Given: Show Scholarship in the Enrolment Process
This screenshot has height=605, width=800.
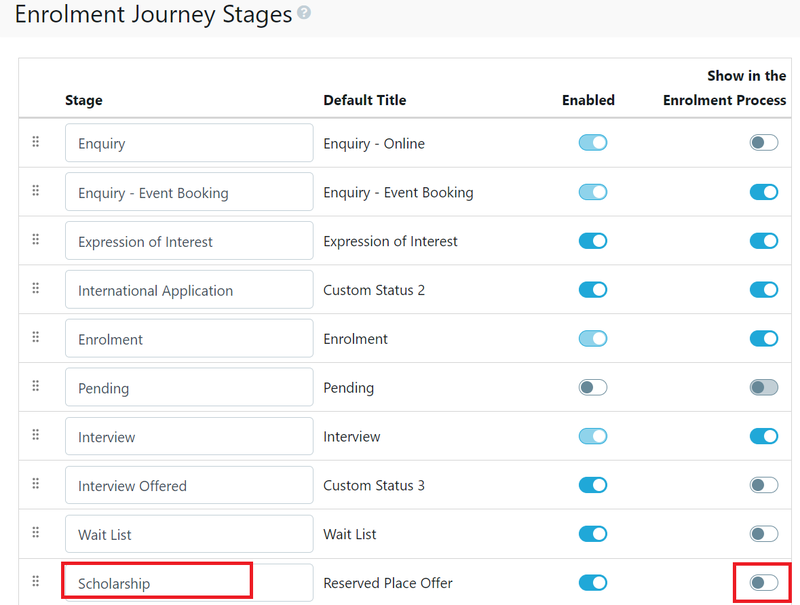Looking at the screenshot, I should point(764,583).
